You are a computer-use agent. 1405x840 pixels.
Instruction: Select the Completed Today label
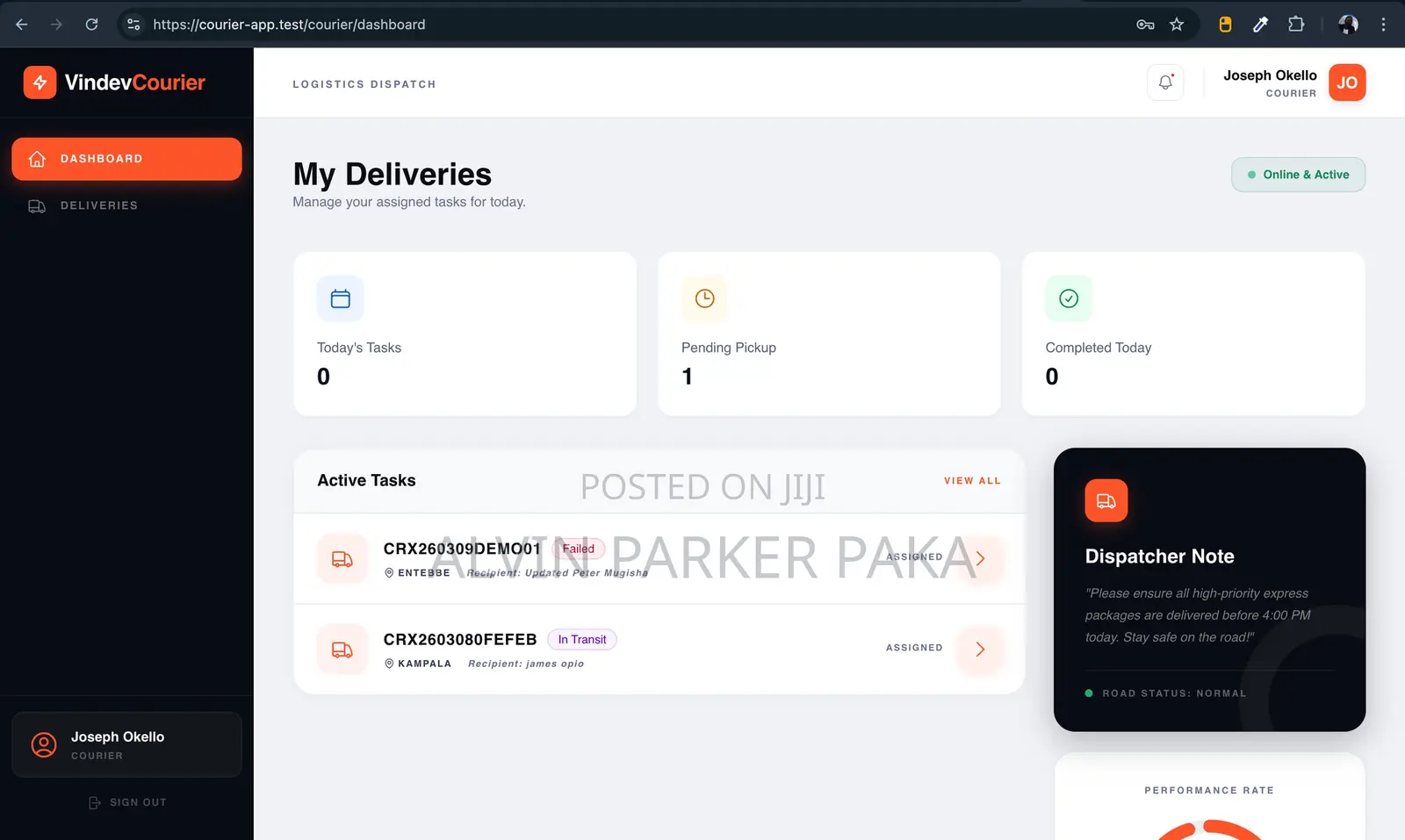[1099, 348]
